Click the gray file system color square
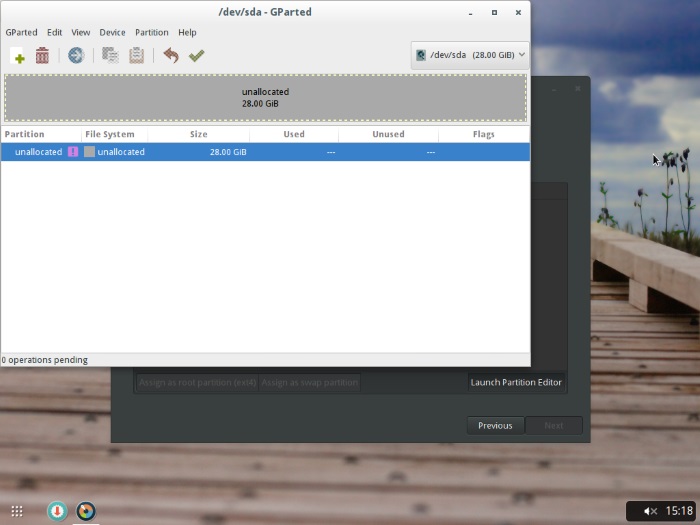 89,152
